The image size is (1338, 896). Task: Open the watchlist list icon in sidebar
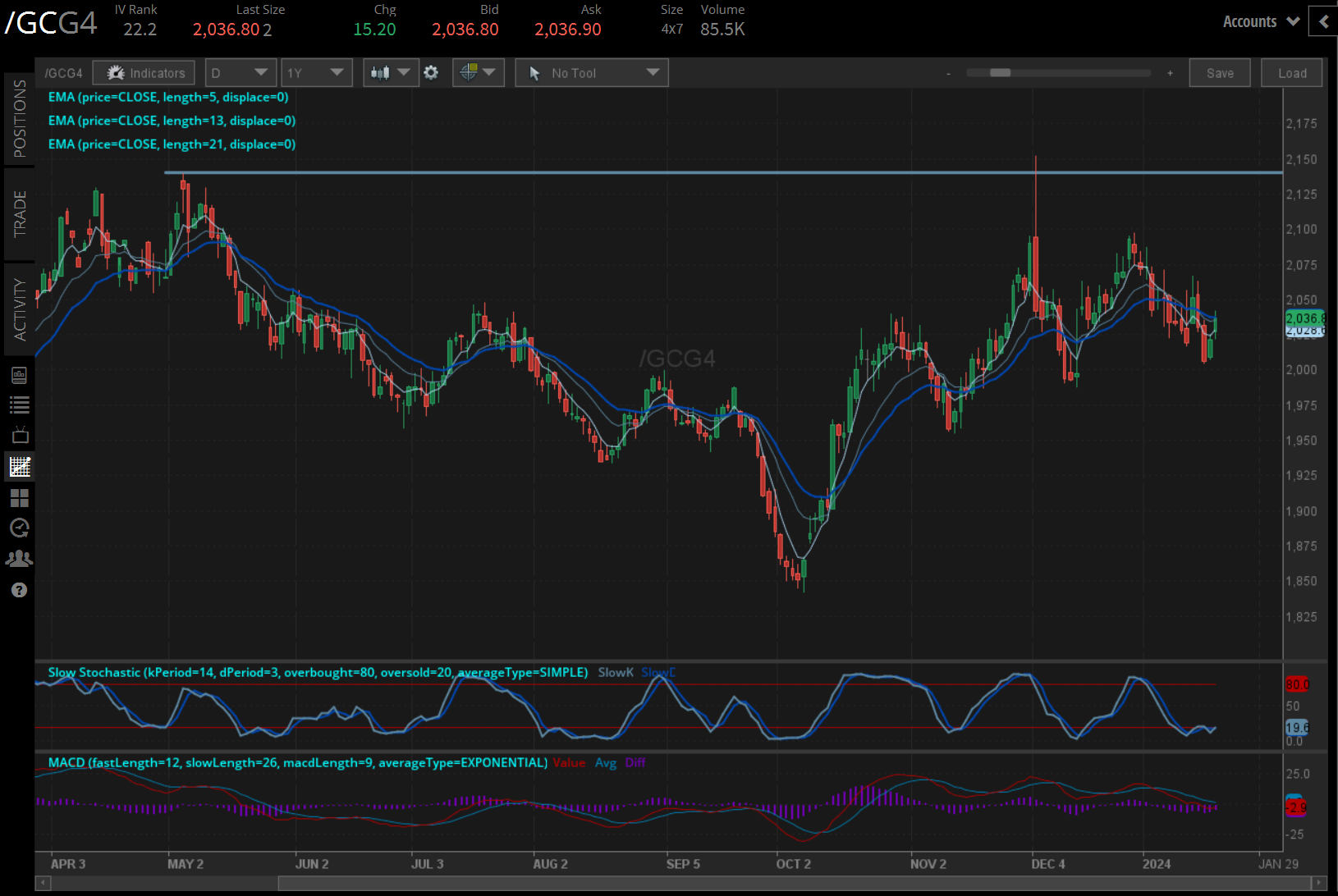pyautogui.click(x=20, y=405)
